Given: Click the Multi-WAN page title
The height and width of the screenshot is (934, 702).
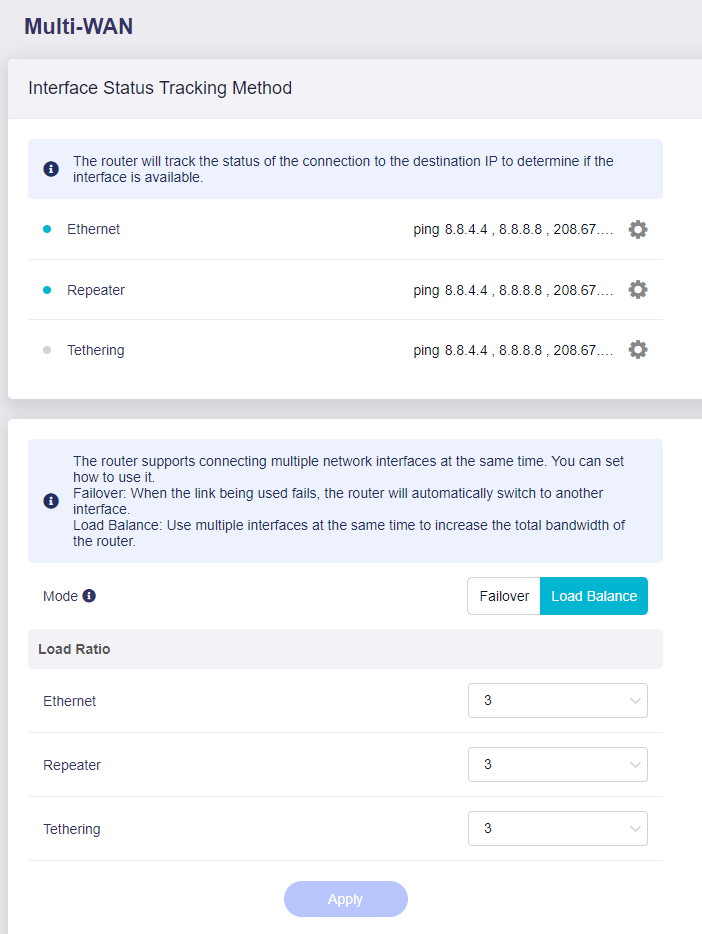Looking at the screenshot, I should point(79,27).
